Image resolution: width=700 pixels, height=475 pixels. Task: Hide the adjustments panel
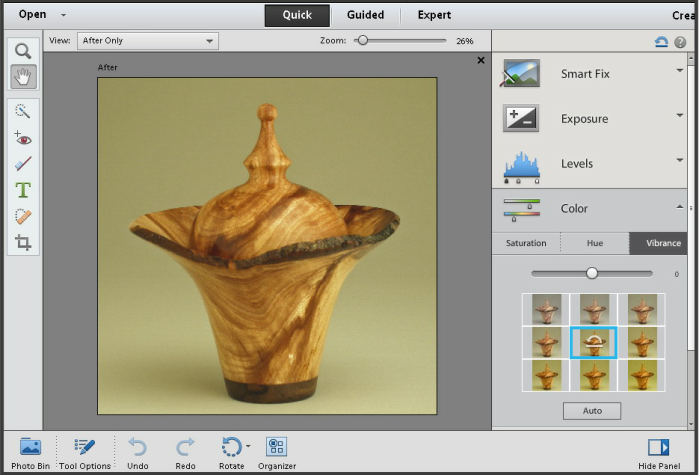pos(657,452)
